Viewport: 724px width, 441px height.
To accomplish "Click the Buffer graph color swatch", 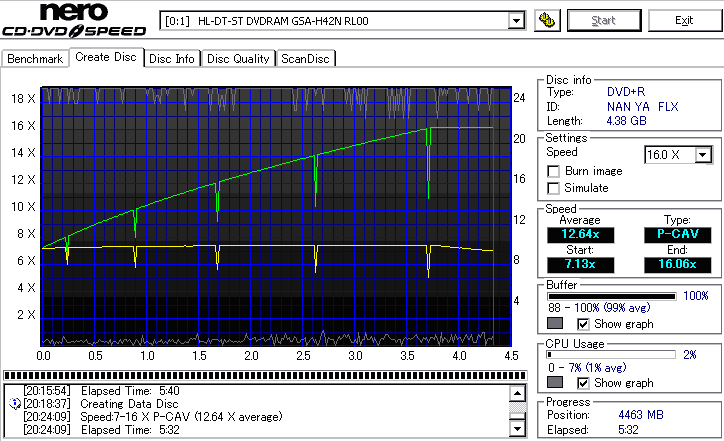I will 555,323.
